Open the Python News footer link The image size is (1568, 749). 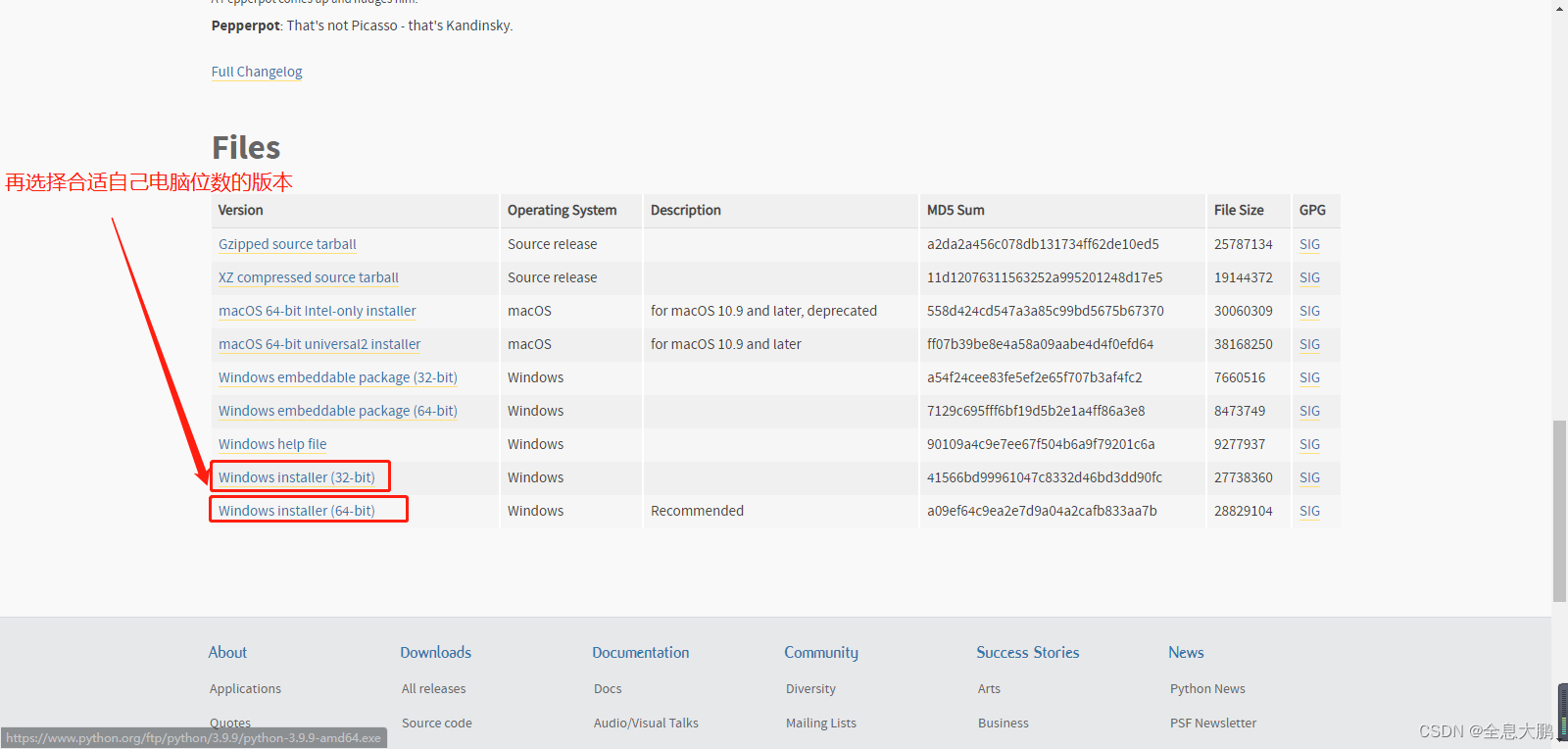(x=1207, y=689)
